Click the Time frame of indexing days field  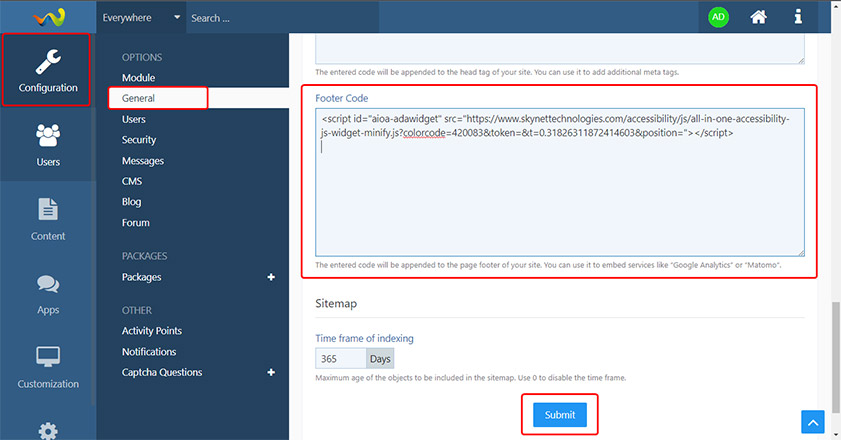point(341,358)
